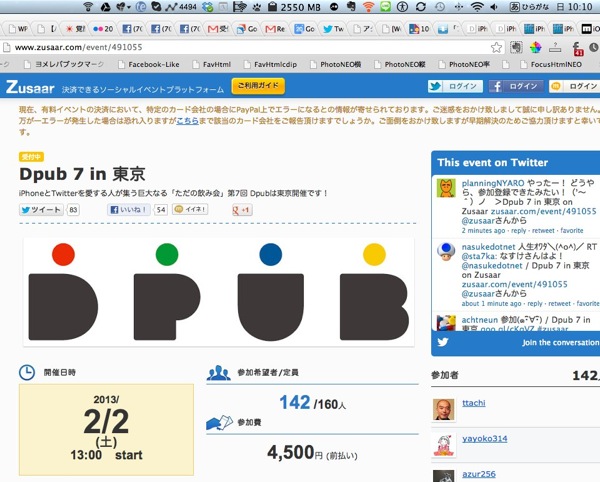The width and height of the screenshot is (600, 482).
Task: Switch to the WP browser tab
Action: [18, 29]
